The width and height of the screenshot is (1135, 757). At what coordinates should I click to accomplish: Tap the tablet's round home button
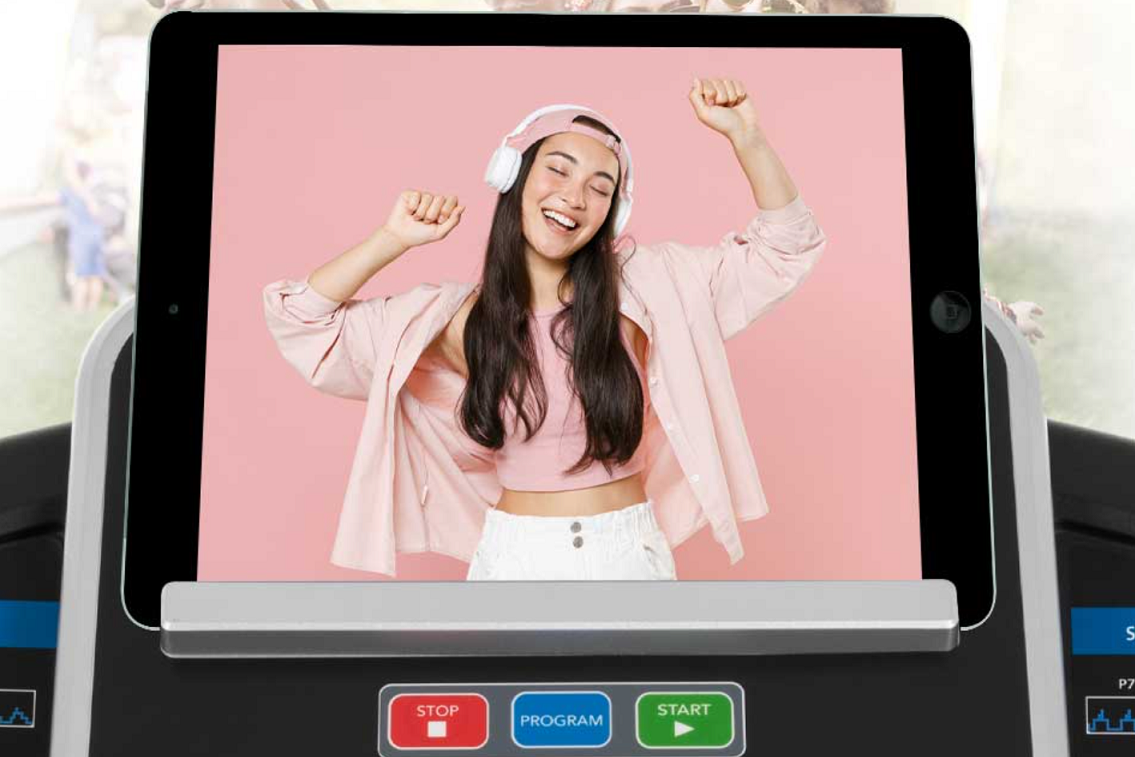click(950, 312)
